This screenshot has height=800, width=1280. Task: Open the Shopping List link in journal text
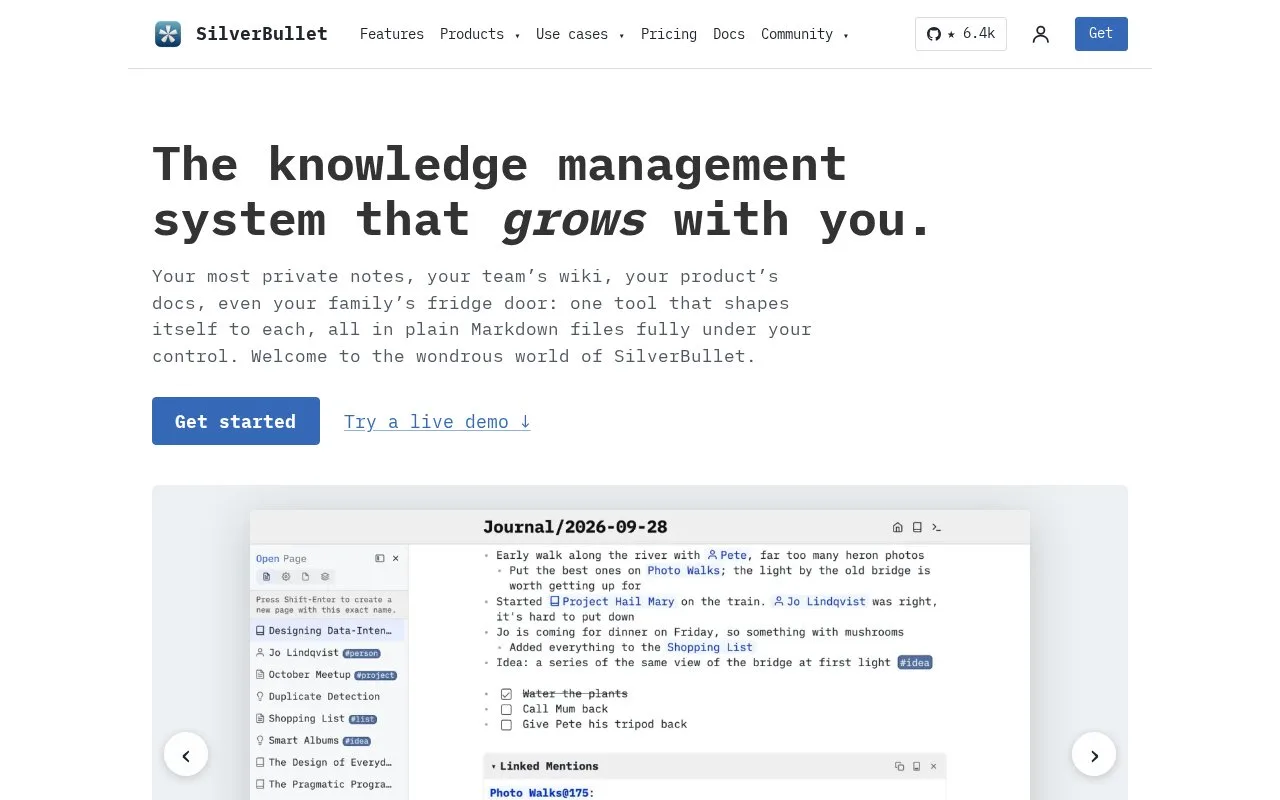(710, 647)
